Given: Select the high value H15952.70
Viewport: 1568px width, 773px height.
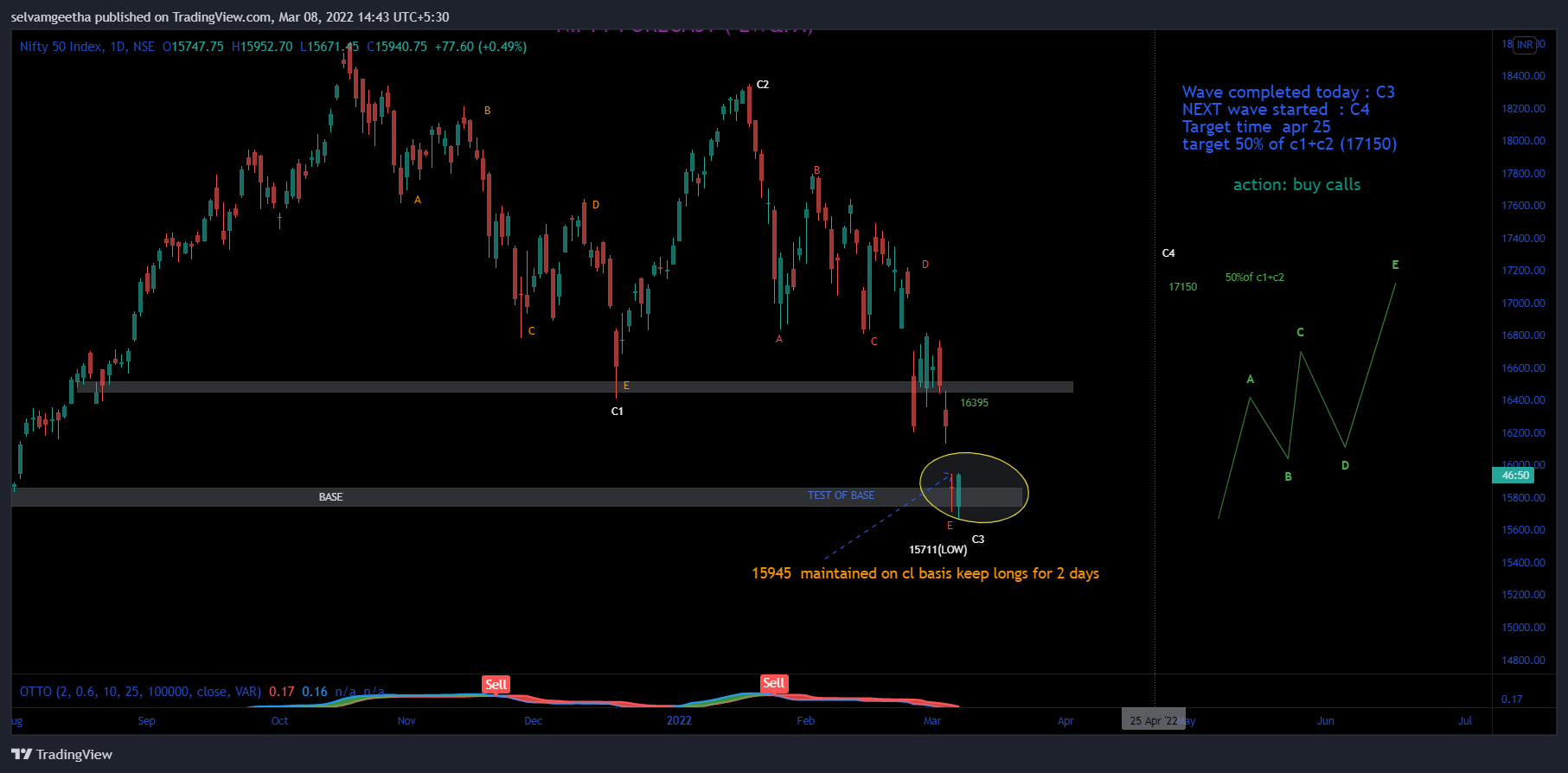Looking at the screenshot, I should pos(262,47).
